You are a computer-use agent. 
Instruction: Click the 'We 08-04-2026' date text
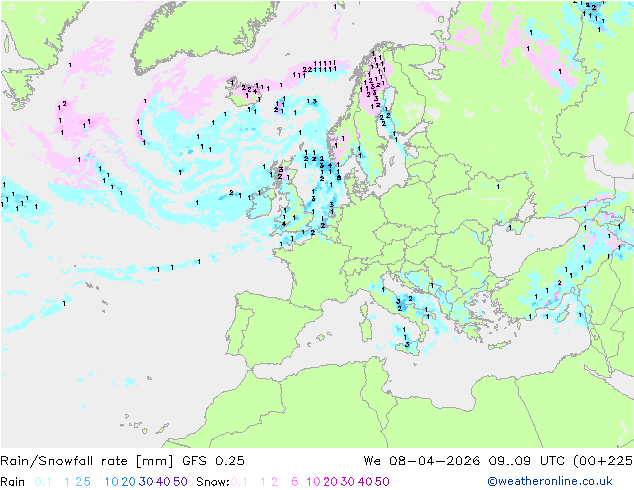tap(422, 461)
